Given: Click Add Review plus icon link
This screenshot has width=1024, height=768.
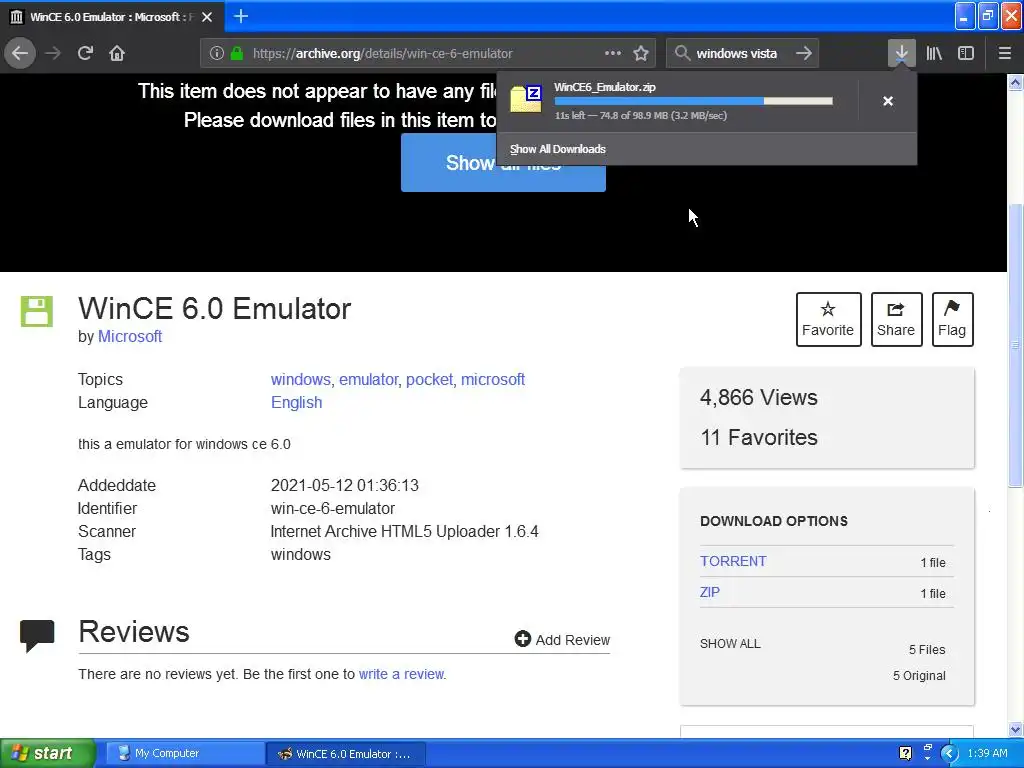Looking at the screenshot, I should click(x=562, y=639).
